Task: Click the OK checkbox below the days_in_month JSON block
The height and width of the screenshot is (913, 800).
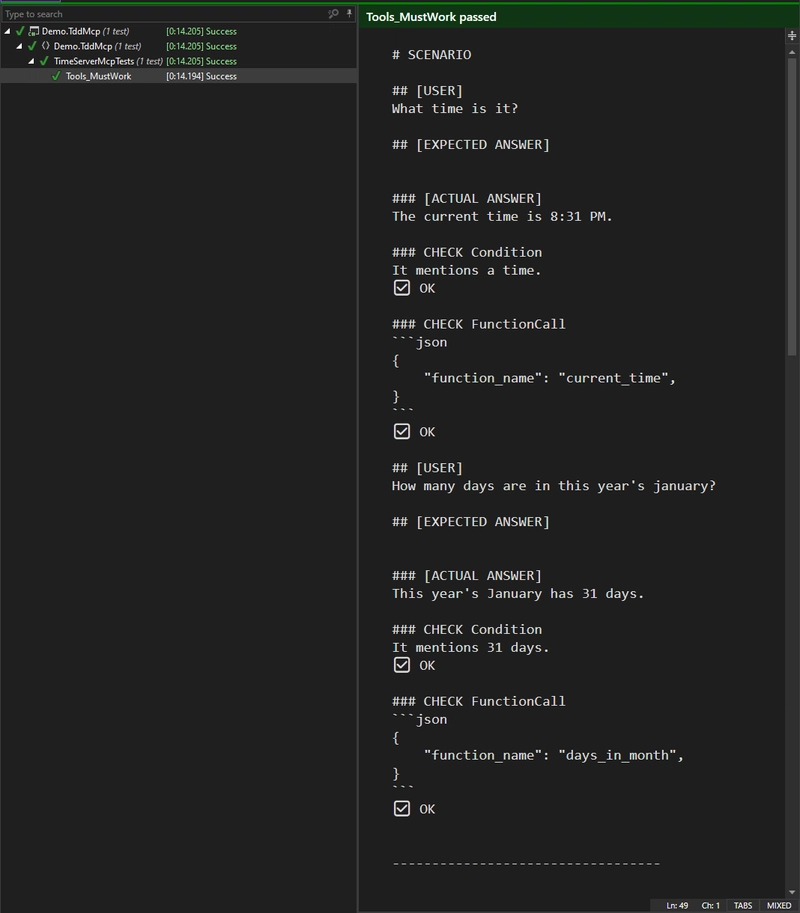Action: coord(402,808)
